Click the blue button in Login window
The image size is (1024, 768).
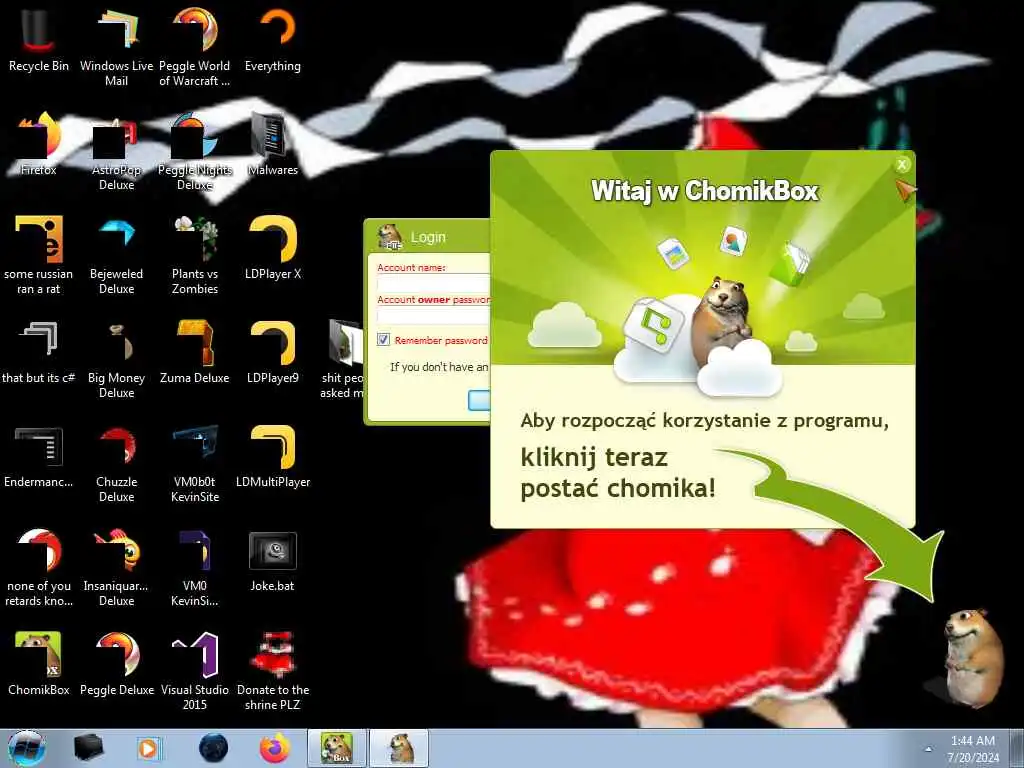(x=479, y=400)
